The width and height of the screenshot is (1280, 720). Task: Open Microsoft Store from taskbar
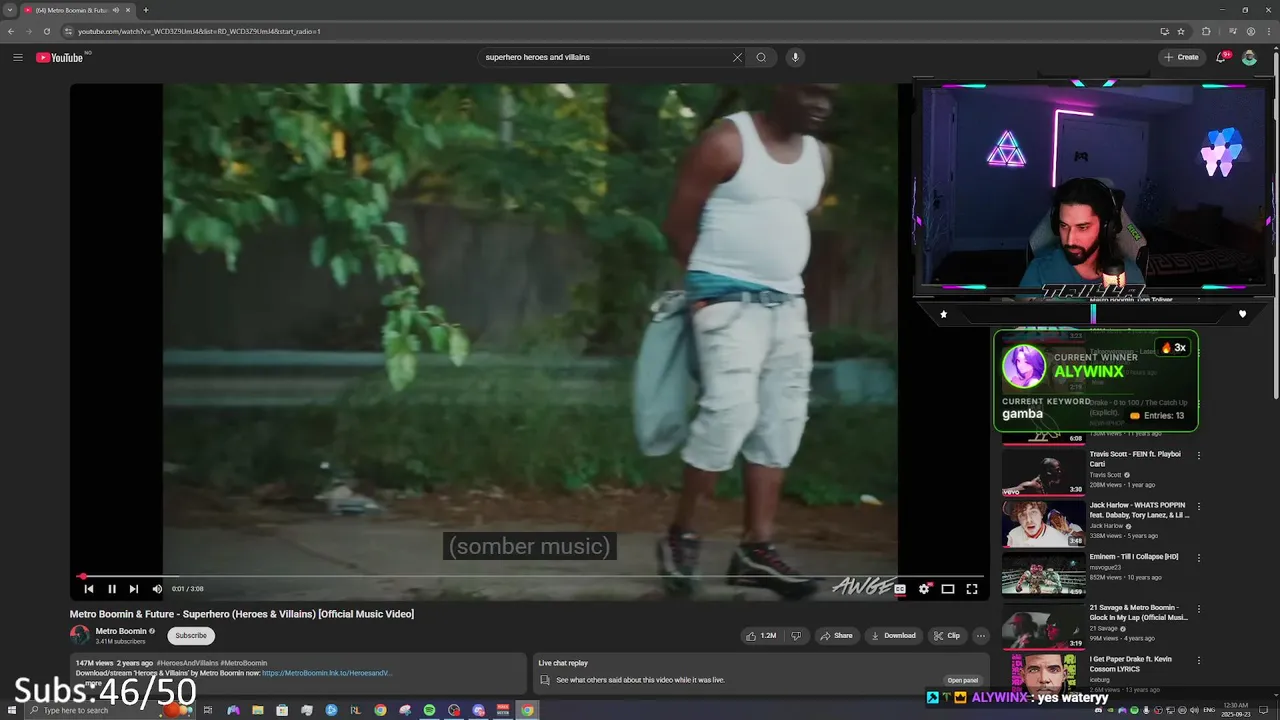click(x=282, y=710)
